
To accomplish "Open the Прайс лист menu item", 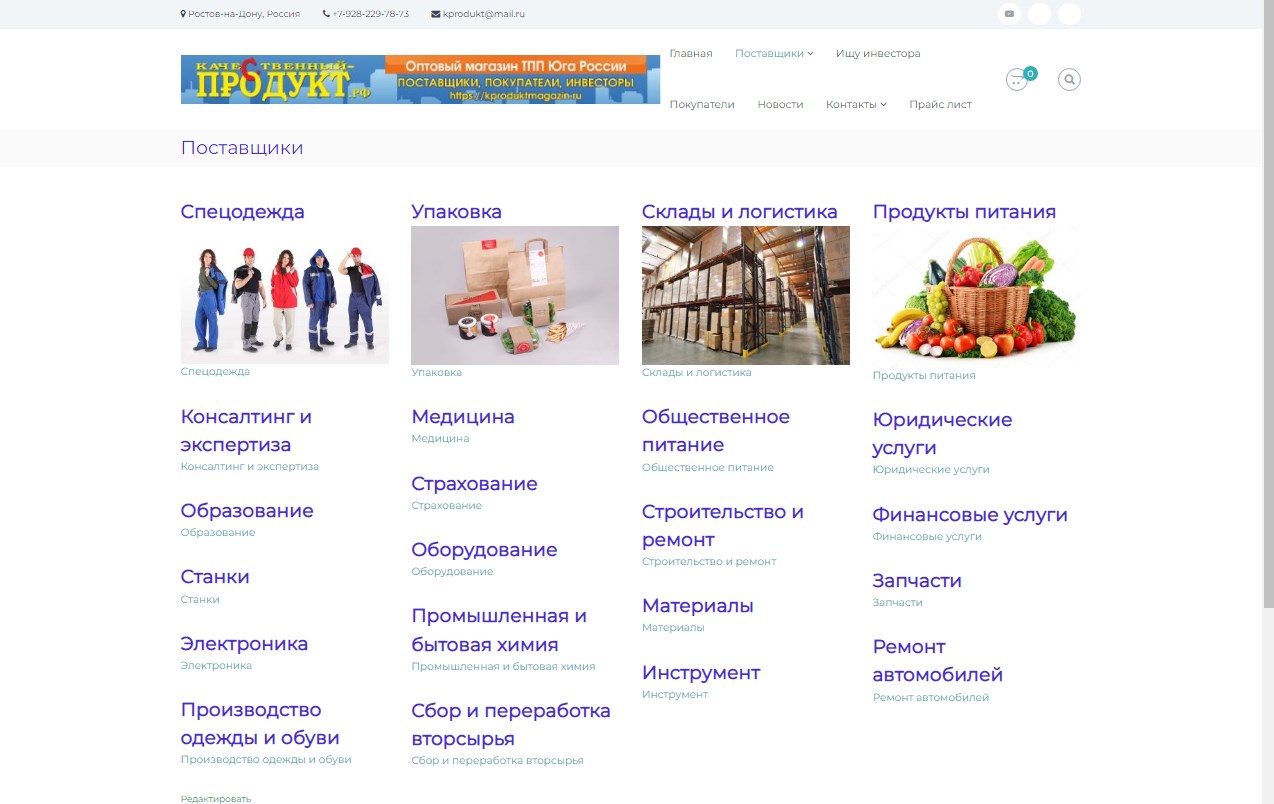I will [x=940, y=105].
